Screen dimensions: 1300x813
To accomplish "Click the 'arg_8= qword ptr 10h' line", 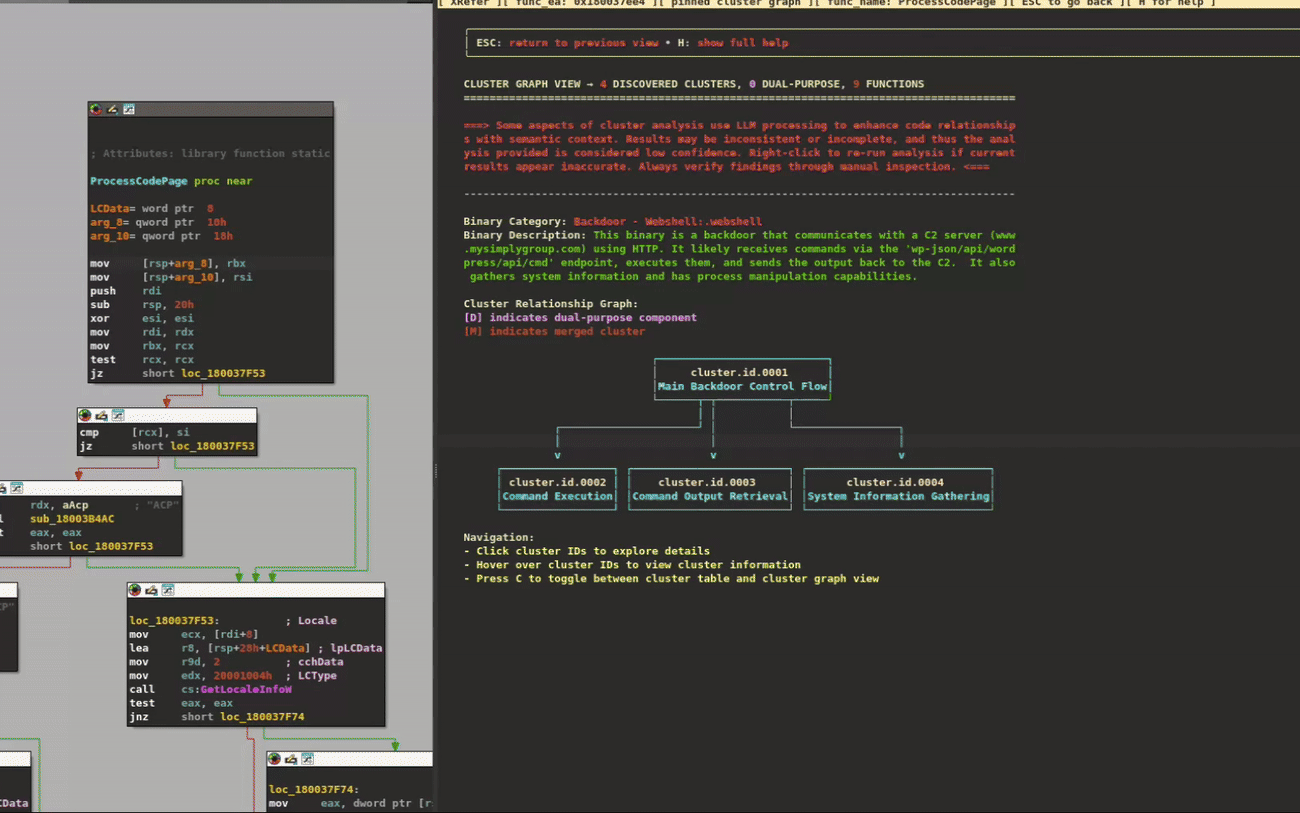I will pos(158,222).
